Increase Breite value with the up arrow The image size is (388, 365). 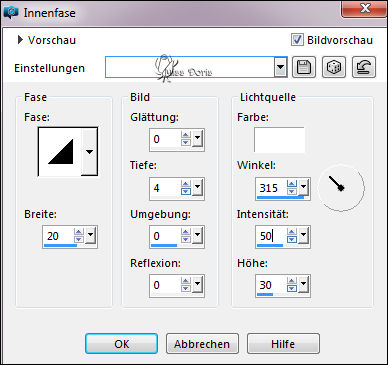pyautogui.click(x=79, y=232)
